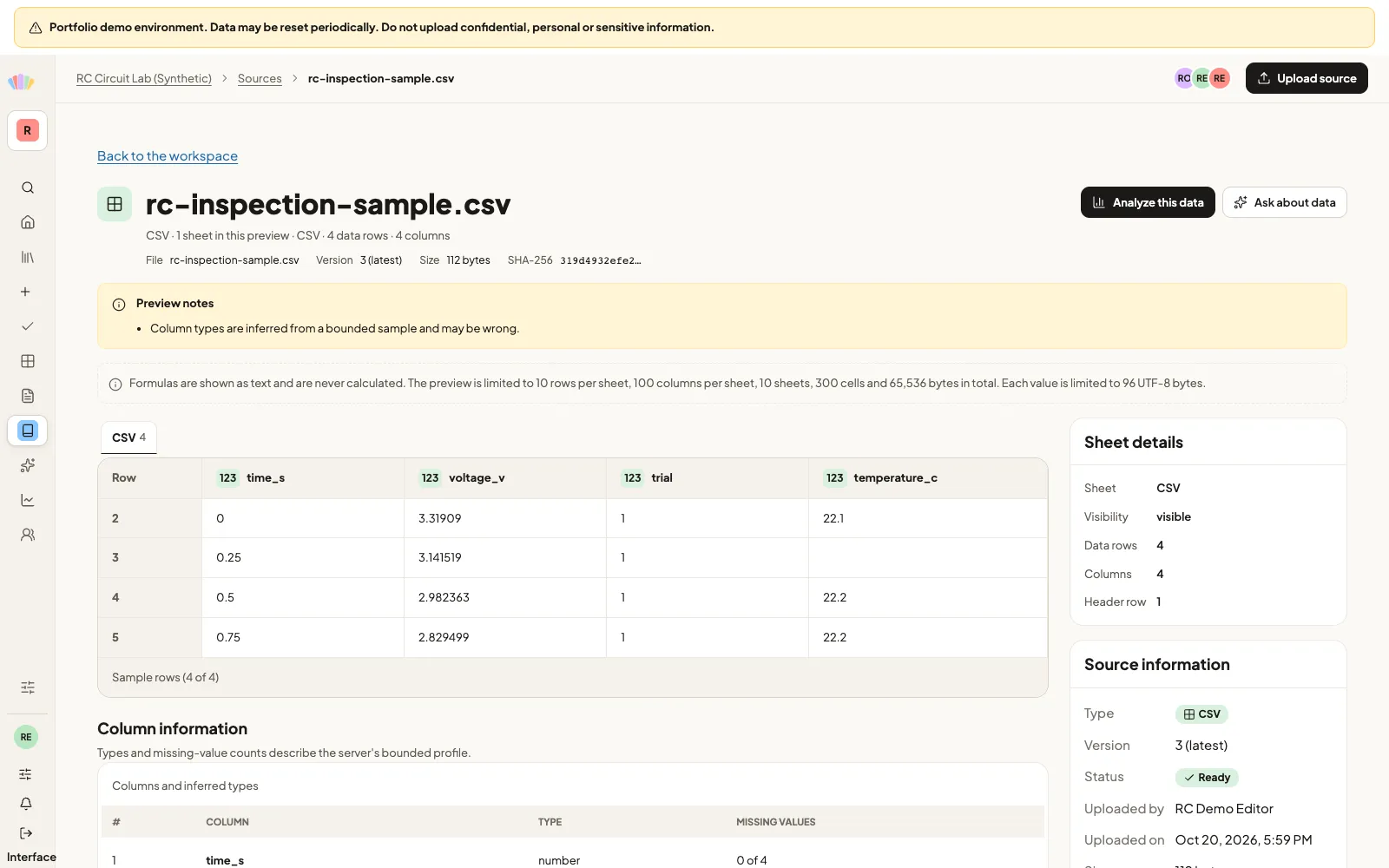Screen dimensions: 1389x868
Task: Click the purple RO collaborator avatar
Action: tap(1184, 78)
